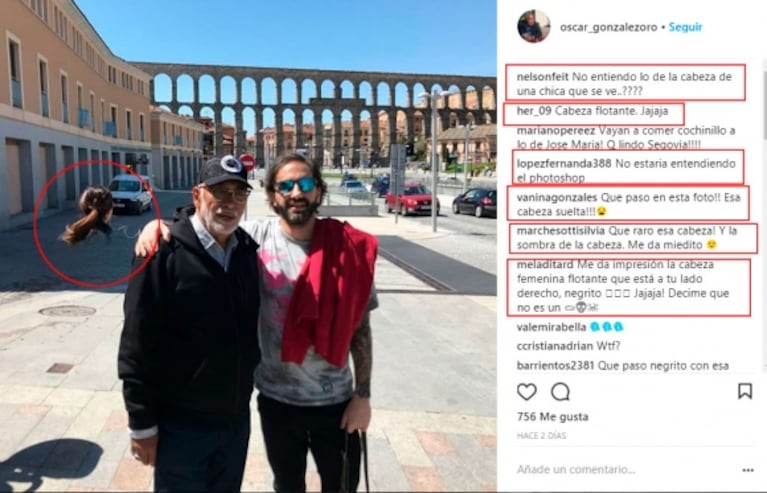Screen dimensions: 767x493
Task: Open commenter her_09's profile
Action: point(534,111)
